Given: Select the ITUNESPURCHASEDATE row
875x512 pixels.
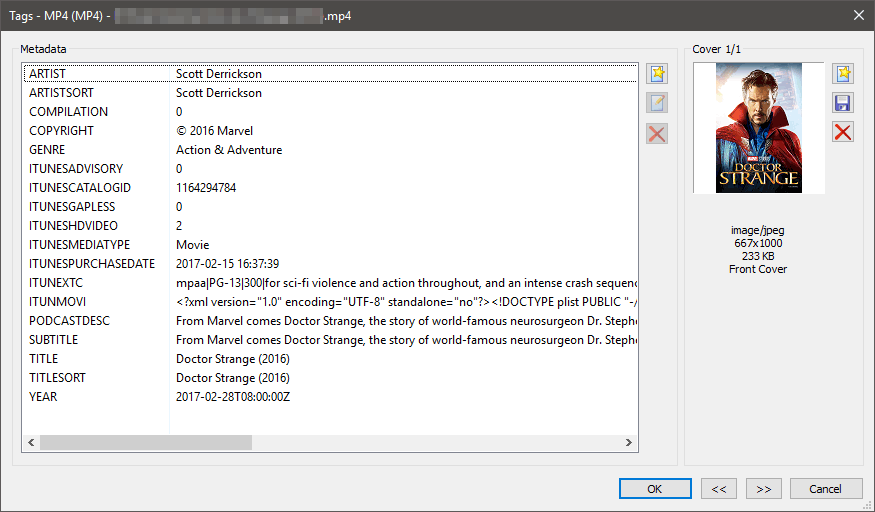Looking at the screenshot, I should [x=330, y=263].
